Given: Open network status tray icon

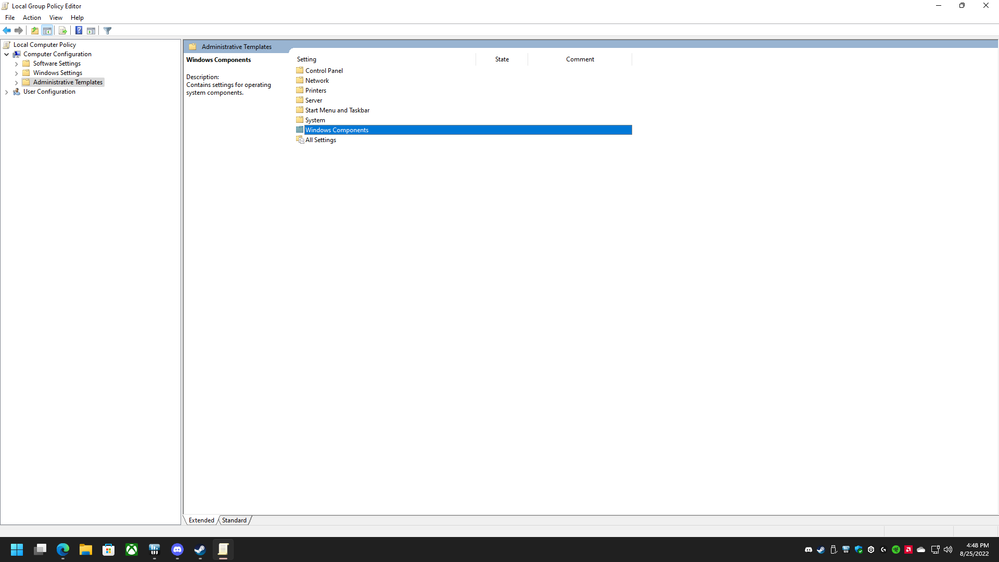Looking at the screenshot, I should [x=935, y=550].
